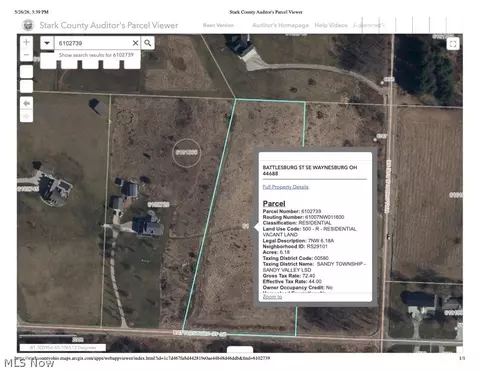Screen dimensions: 480x370
Task: Select Classification: RESIDENTIAL text
Action: [x=297, y=223]
